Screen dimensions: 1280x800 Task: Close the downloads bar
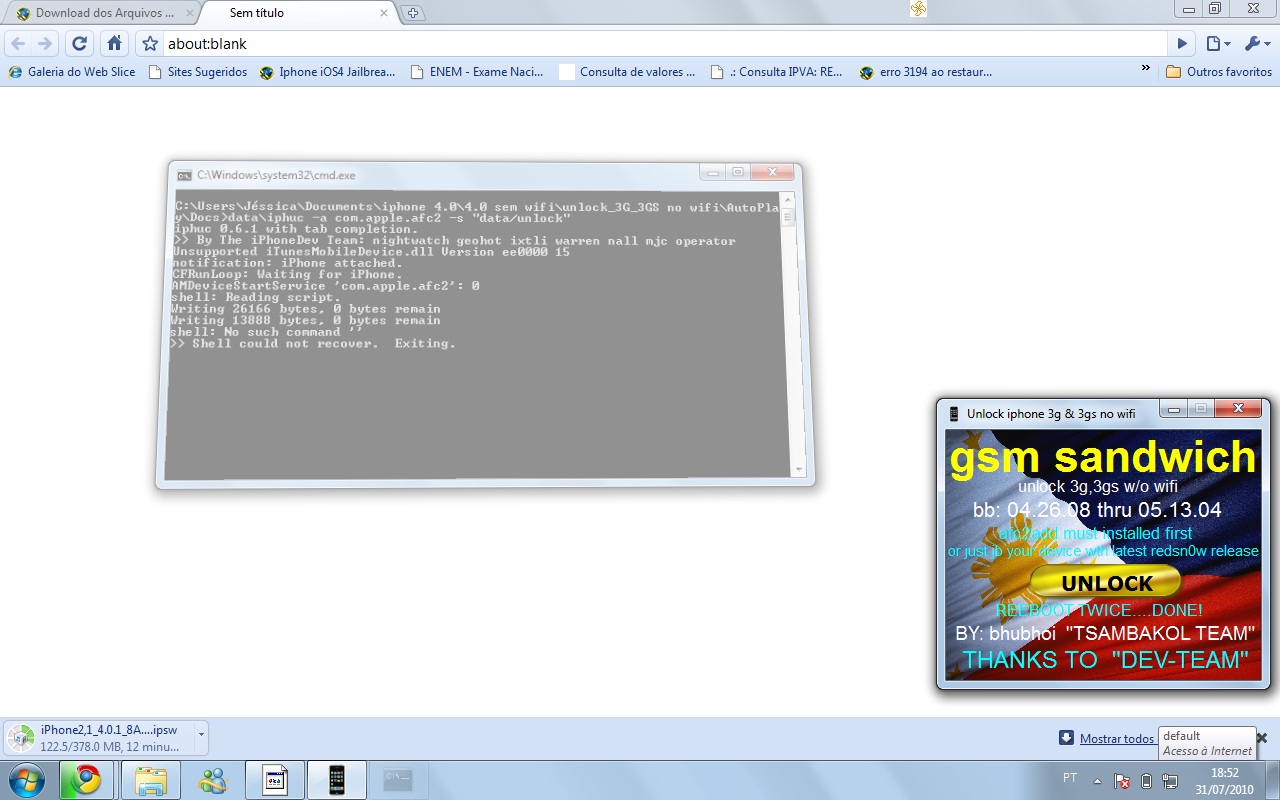pyautogui.click(x=1262, y=738)
